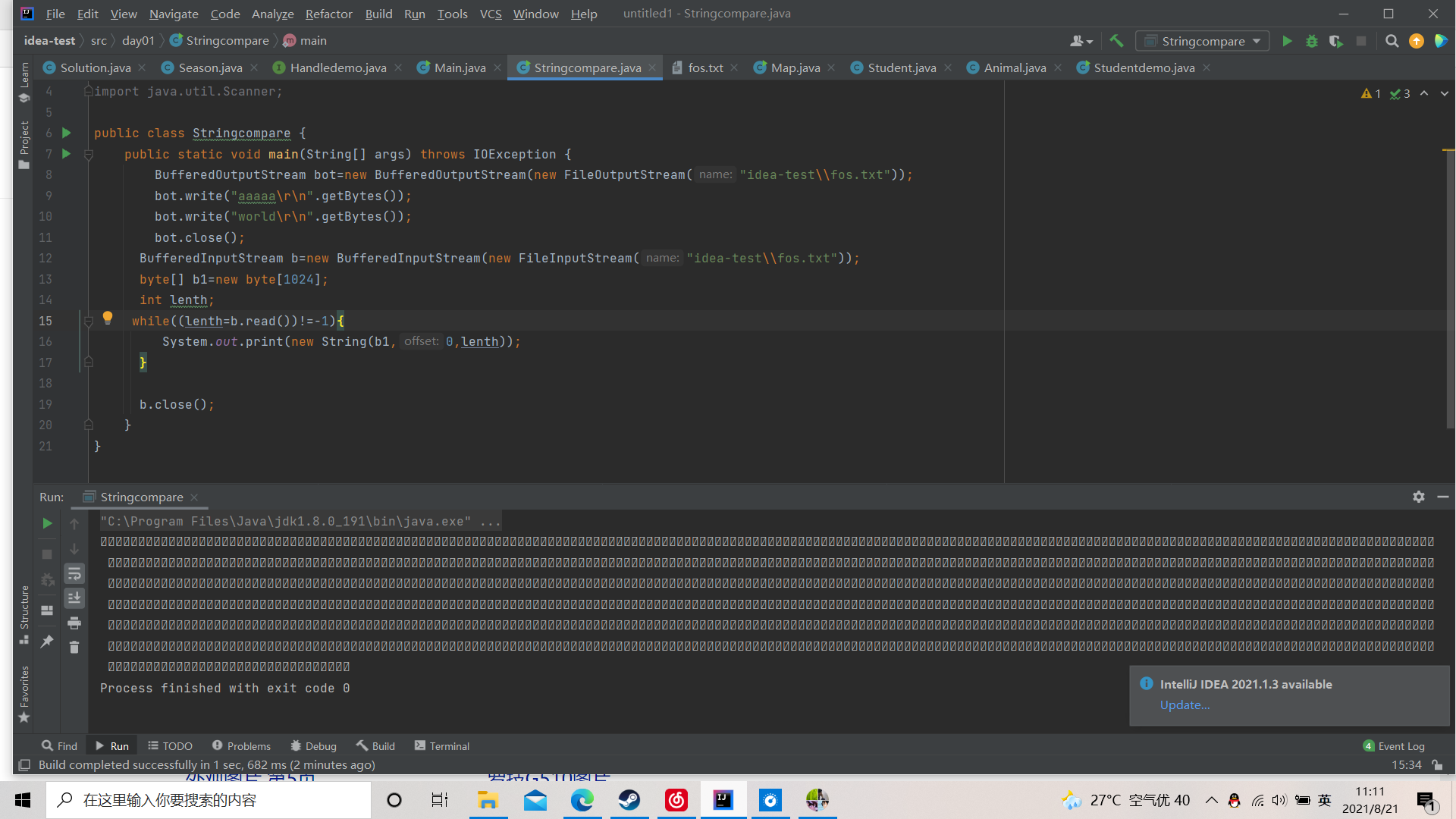Image resolution: width=1456 pixels, height=819 pixels.
Task: Open the Refactor menu
Action: tap(328, 14)
